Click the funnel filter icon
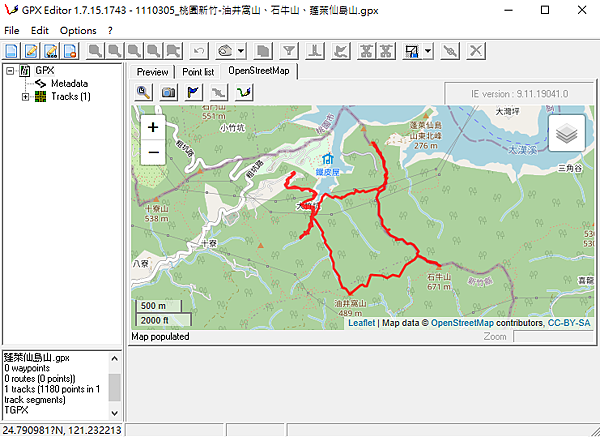This screenshot has height=437, width=600. (289, 51)
